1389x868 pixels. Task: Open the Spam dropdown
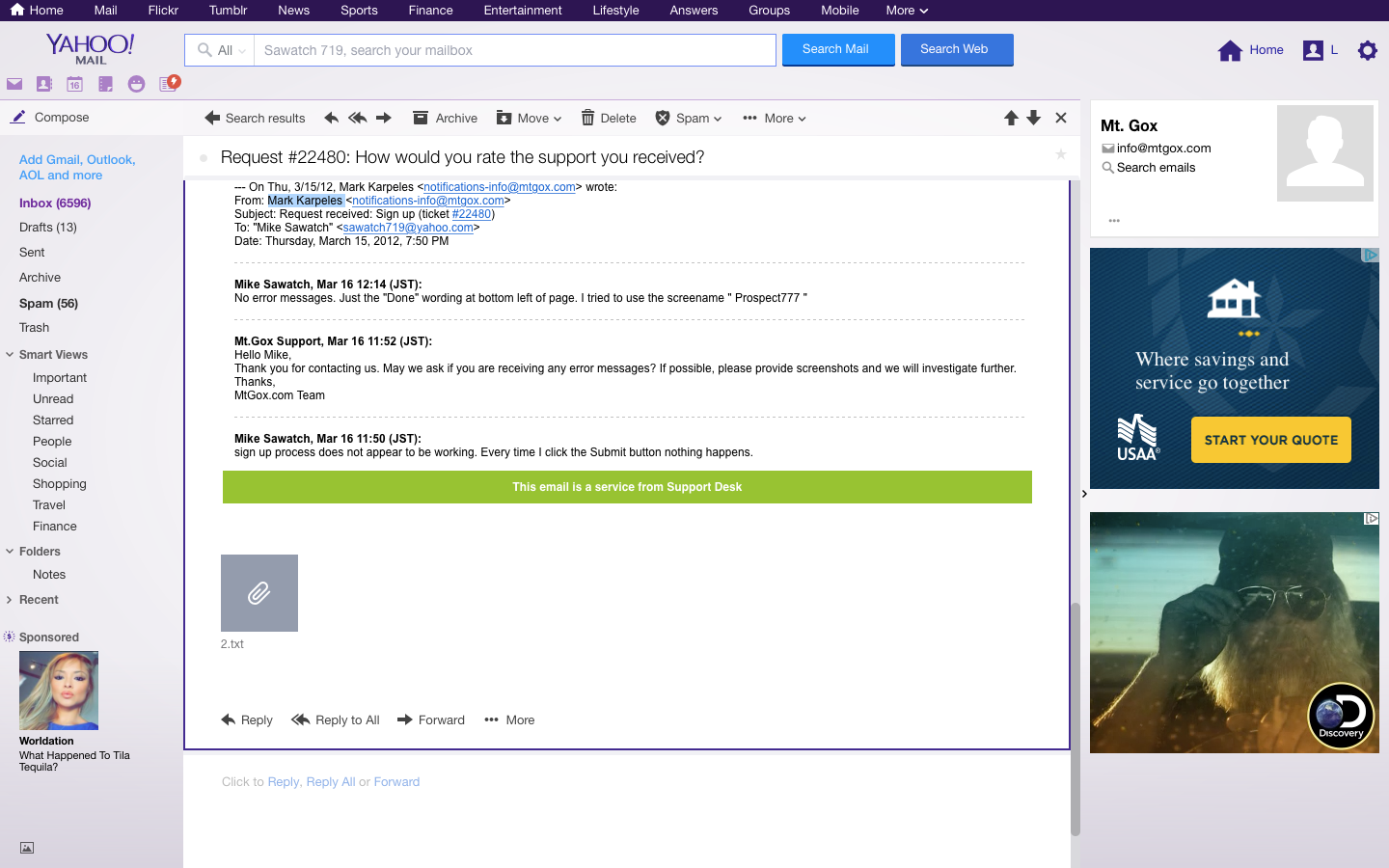click(688, 118)
